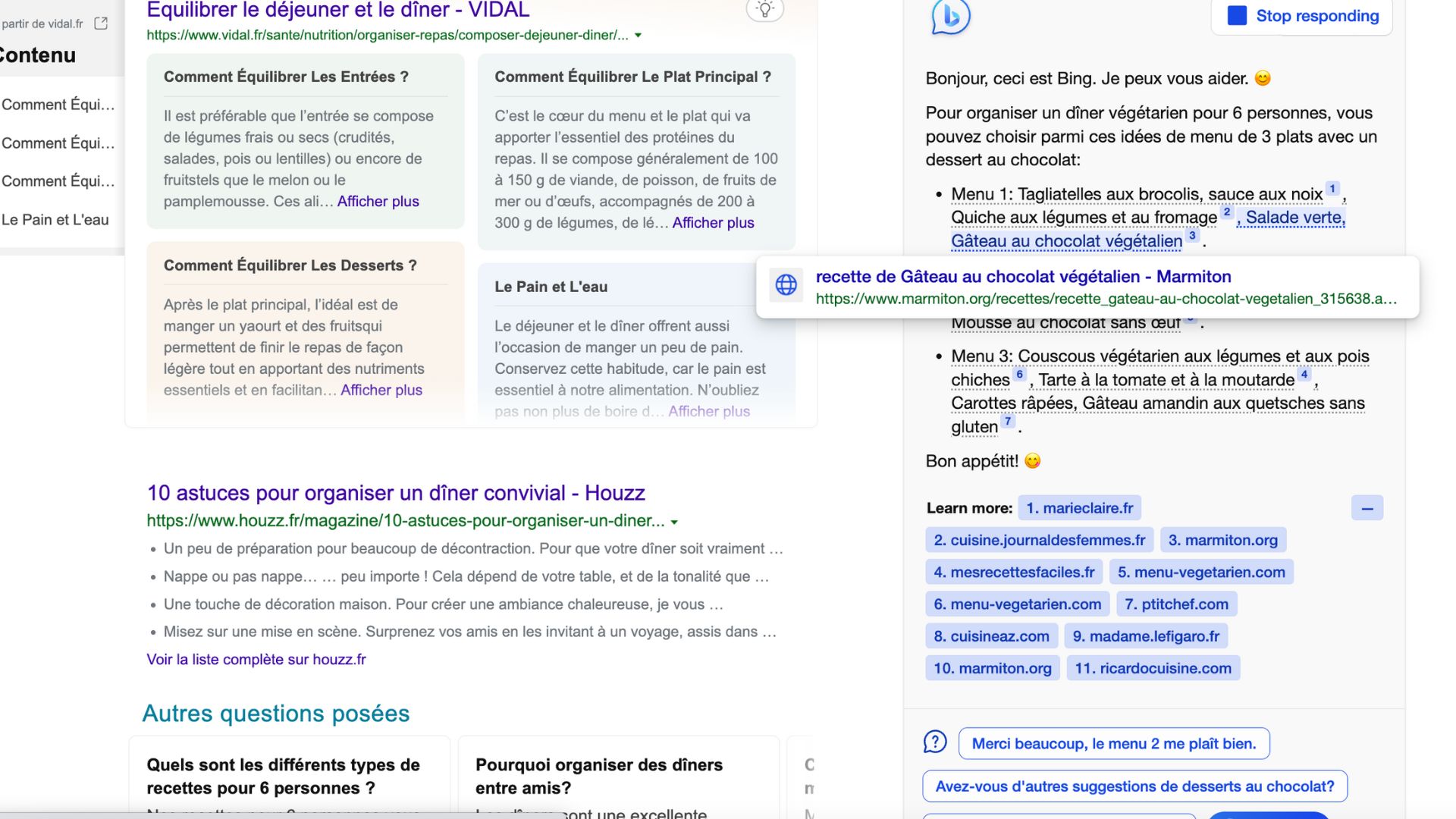Click citation superscript 3 after Gâteau au chocolat végétalien
The height and width of the screenshot is (819, 1456).
pos(1192,236)
